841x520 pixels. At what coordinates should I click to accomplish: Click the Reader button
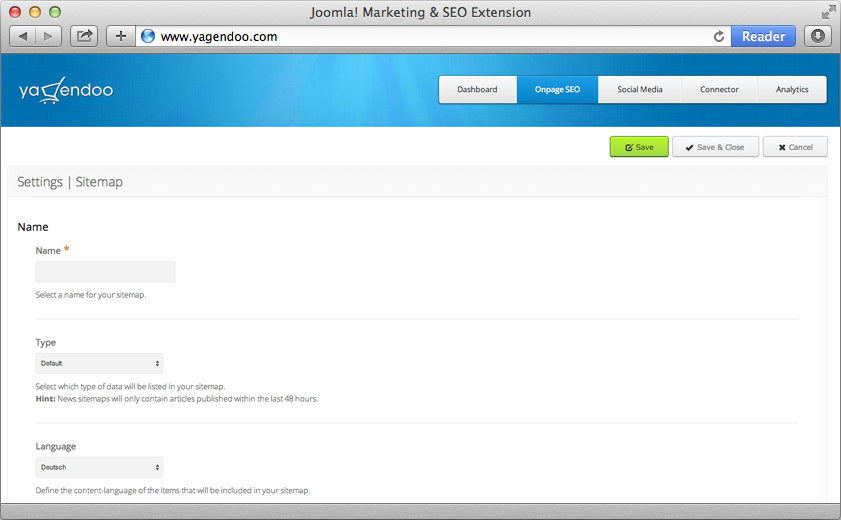pyautogui.click(x=763, y=36)
